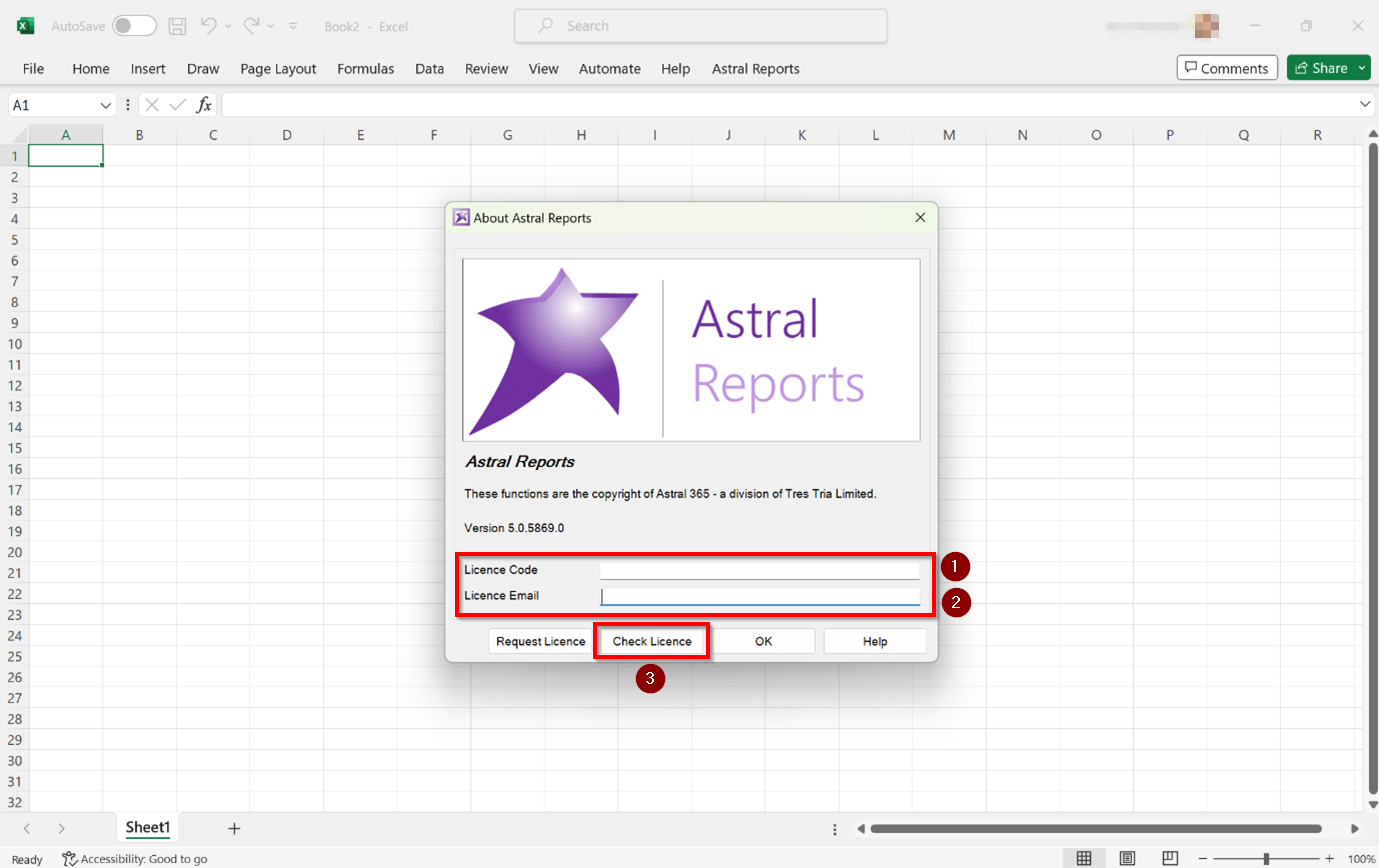The image size is (1379, 868).
Task: Click the Comments button
Action: tap(1227, 68)
